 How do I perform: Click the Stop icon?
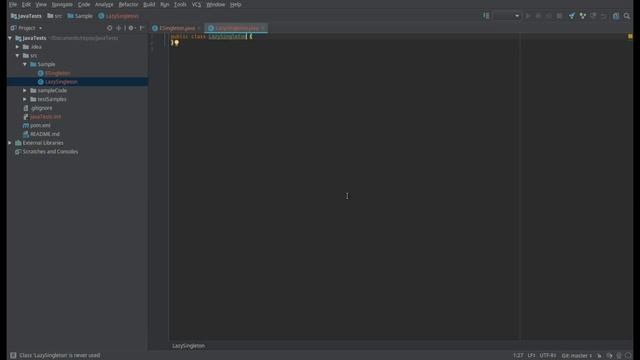tap(560, 16)
